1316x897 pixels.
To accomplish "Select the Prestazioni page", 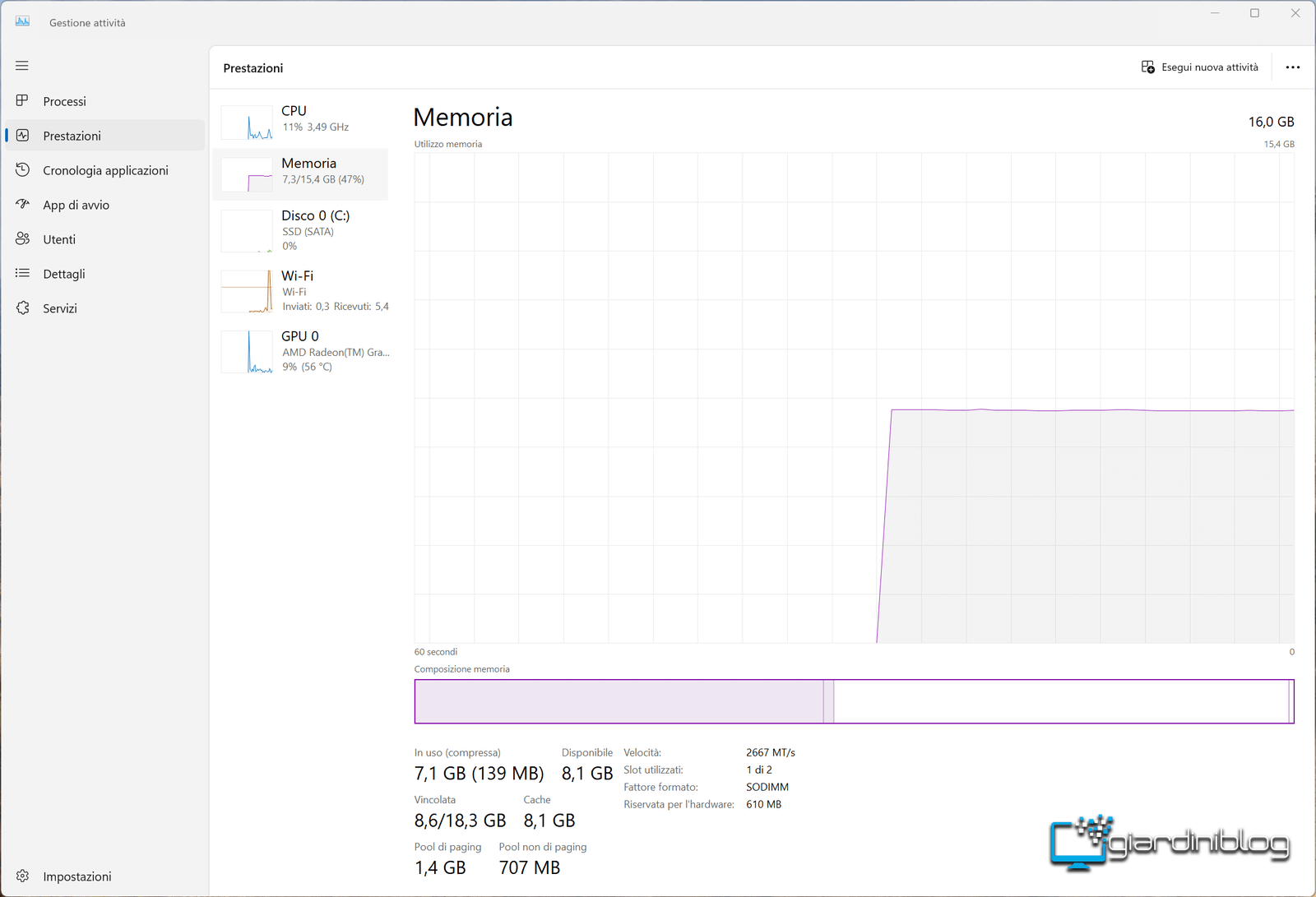I will 105,136.
